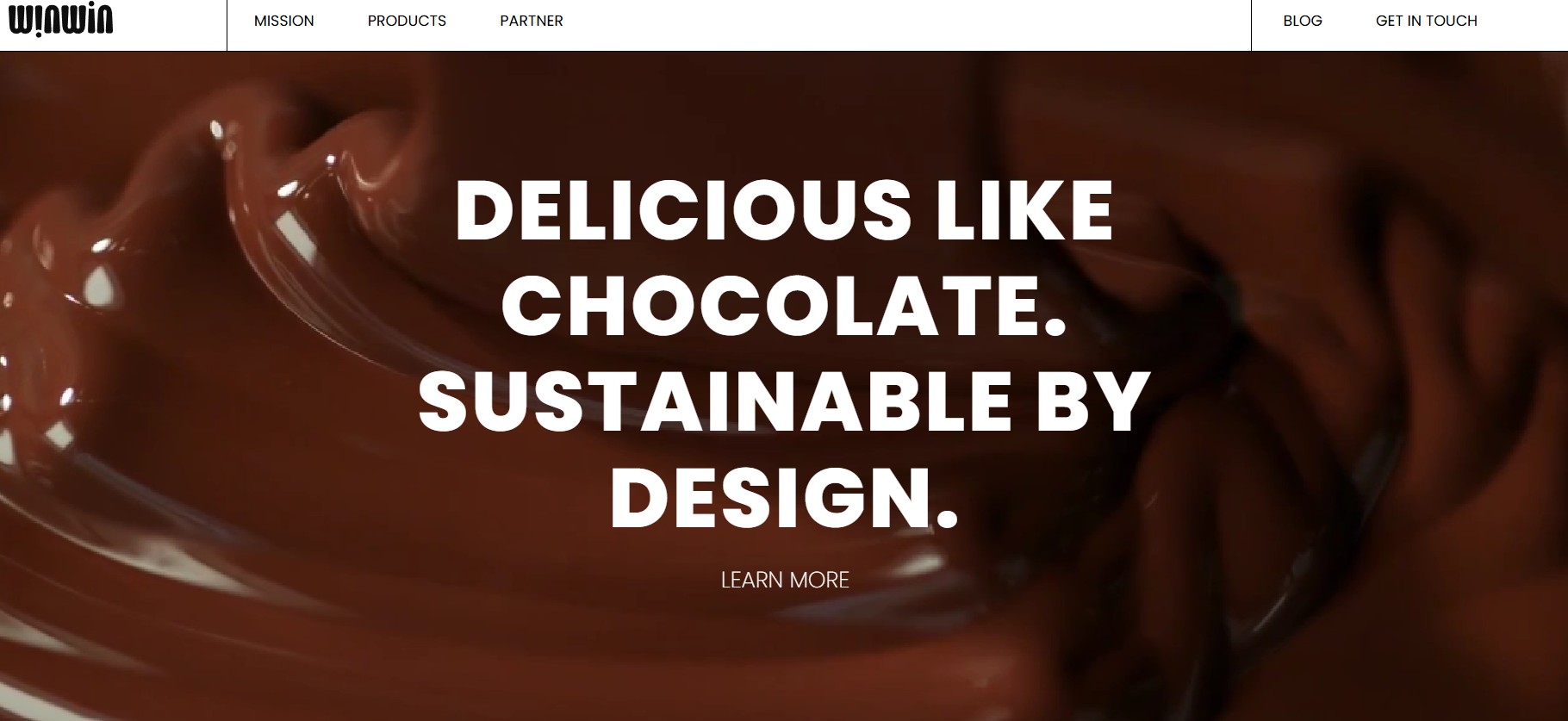The image size is (1568, 721).
Task: Click the period after CHOCOLATE
Action: click(1055, 326)
